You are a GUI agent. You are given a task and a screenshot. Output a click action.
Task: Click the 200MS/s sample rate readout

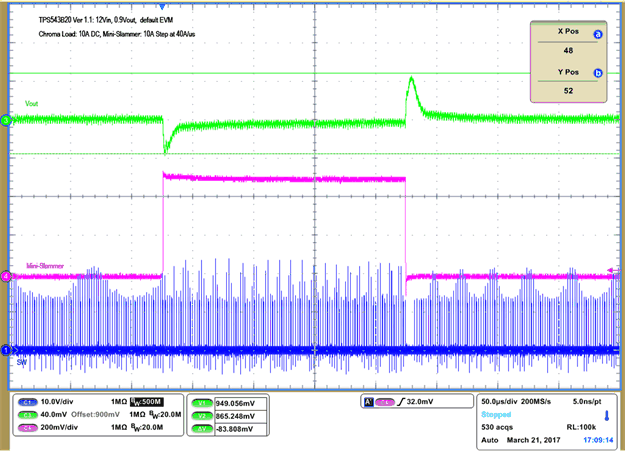click(x=536, y=402)
